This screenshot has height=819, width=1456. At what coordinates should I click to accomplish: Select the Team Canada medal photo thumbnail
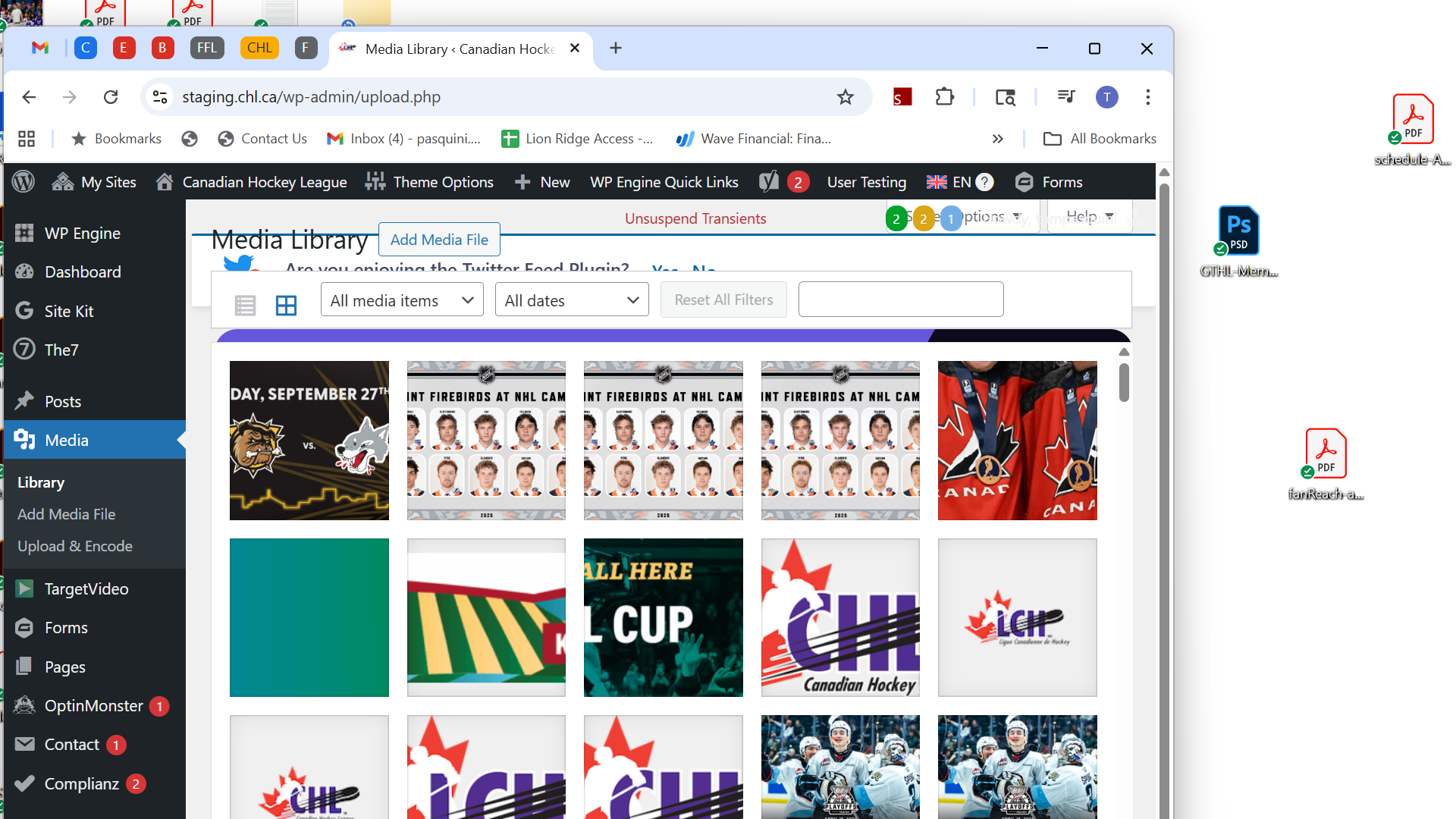(1017, 441)
